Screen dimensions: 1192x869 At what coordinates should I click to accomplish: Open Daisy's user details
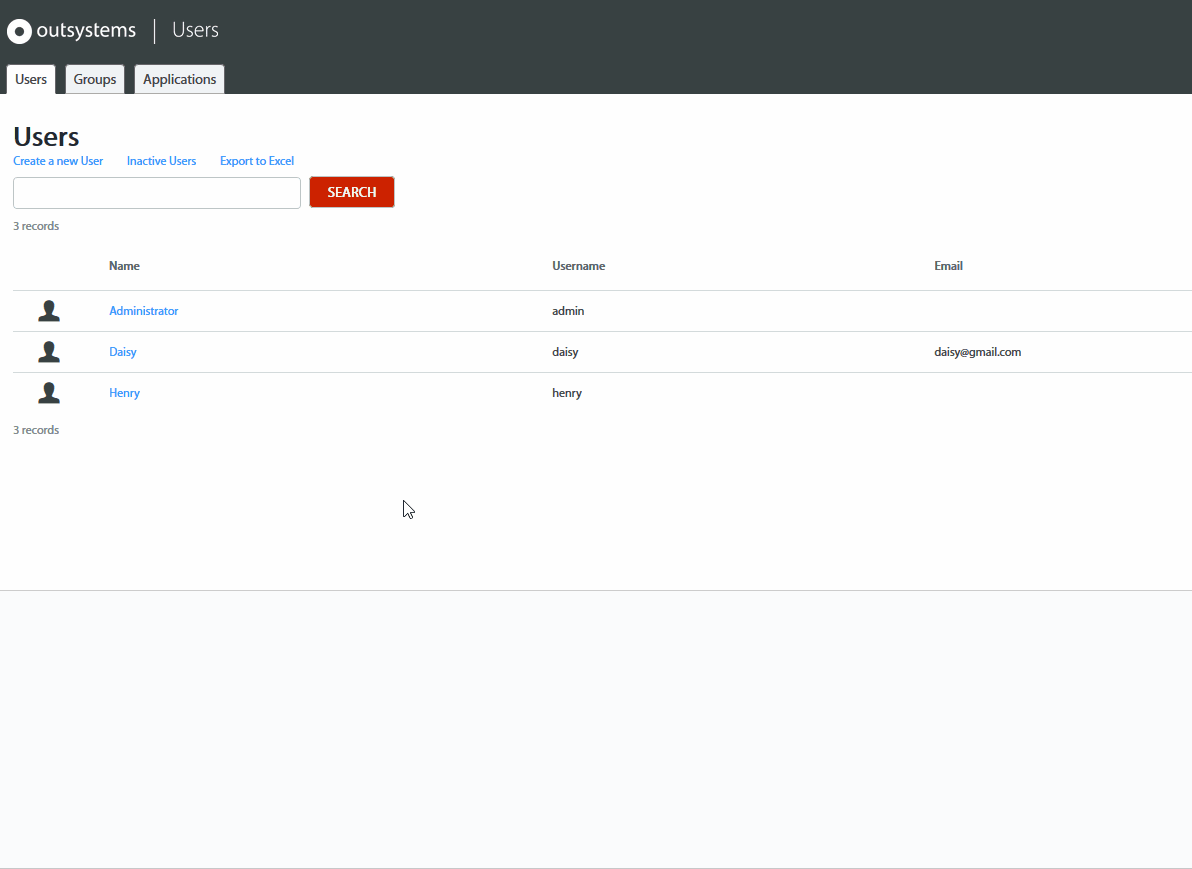point(122,351)
